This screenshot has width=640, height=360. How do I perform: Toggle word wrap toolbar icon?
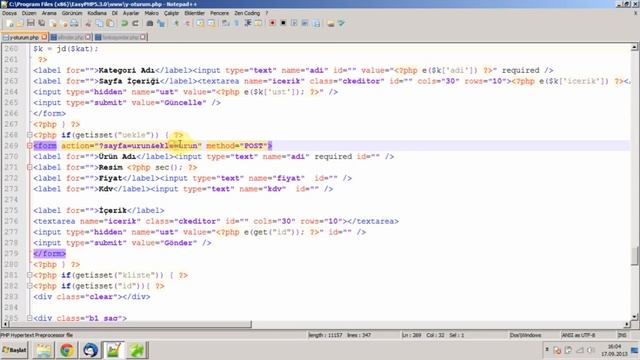pos(226,23)
